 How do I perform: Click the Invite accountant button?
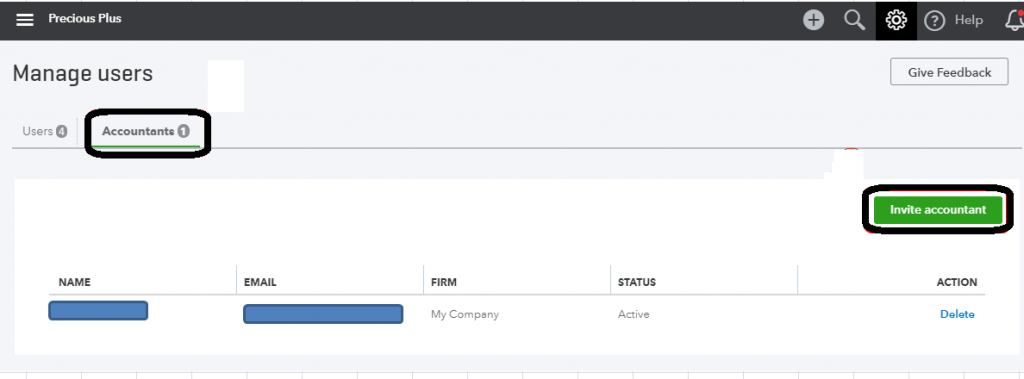(x=938, y=210)
